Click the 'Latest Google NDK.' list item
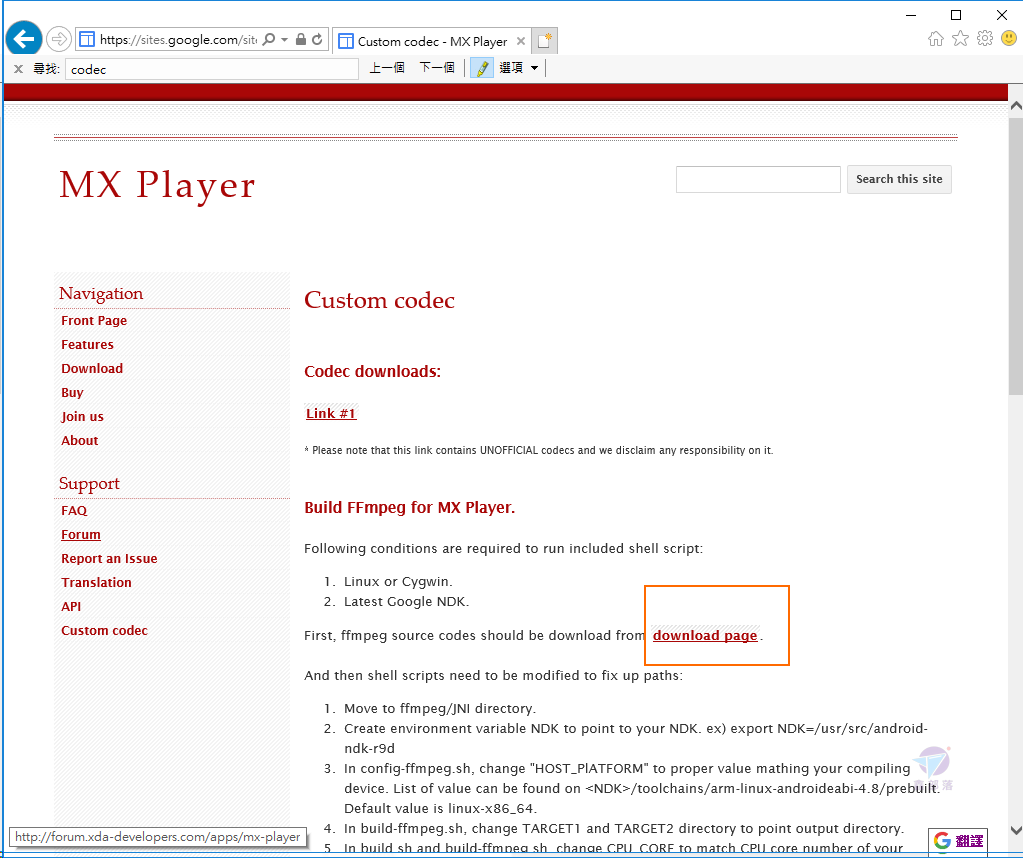This screenshot has width=1023, height=858. [406, 602]
